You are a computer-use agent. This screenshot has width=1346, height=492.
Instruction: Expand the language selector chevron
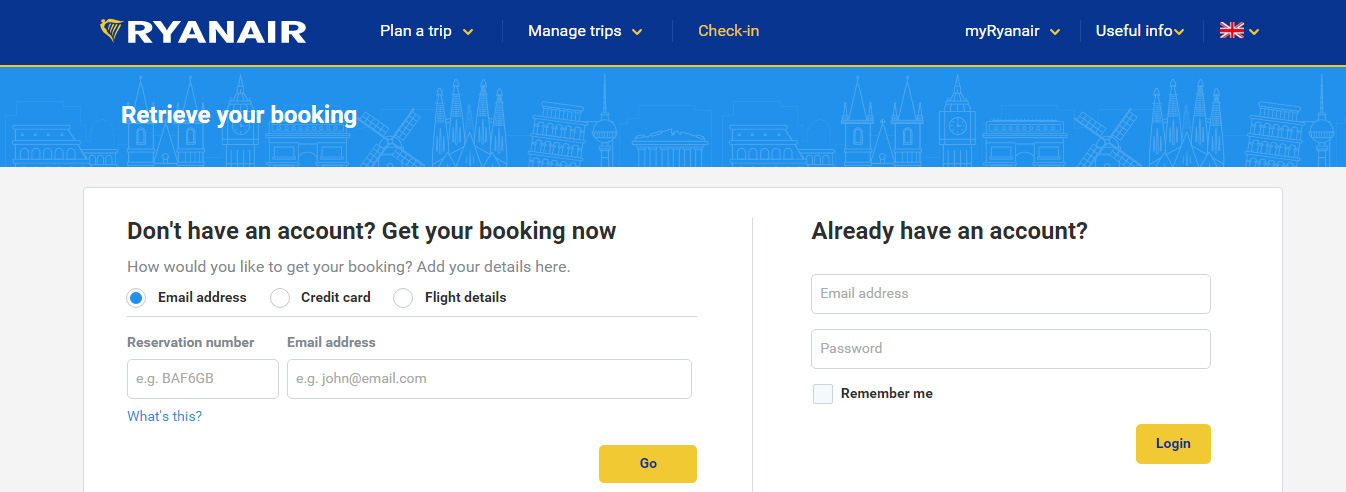pyautogui.click(x=1254, y=32)
